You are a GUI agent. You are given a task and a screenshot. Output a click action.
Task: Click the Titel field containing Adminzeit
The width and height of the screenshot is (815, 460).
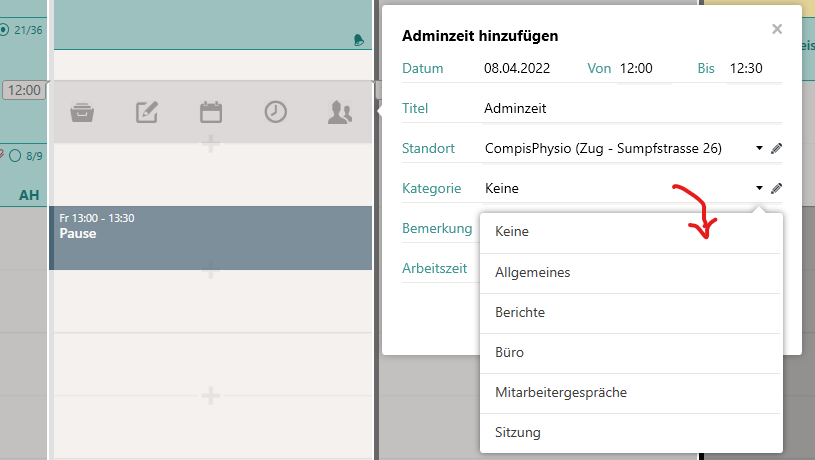tap(632, 109)
